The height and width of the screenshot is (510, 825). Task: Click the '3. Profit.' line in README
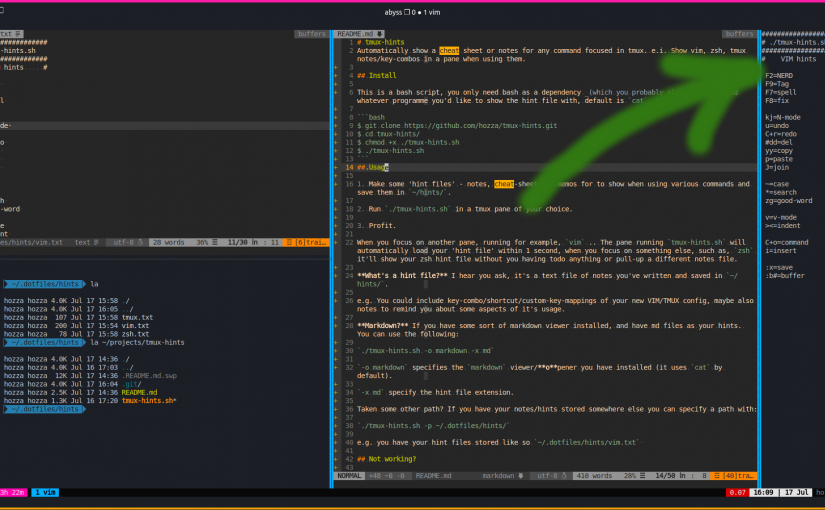coord(376,226)
